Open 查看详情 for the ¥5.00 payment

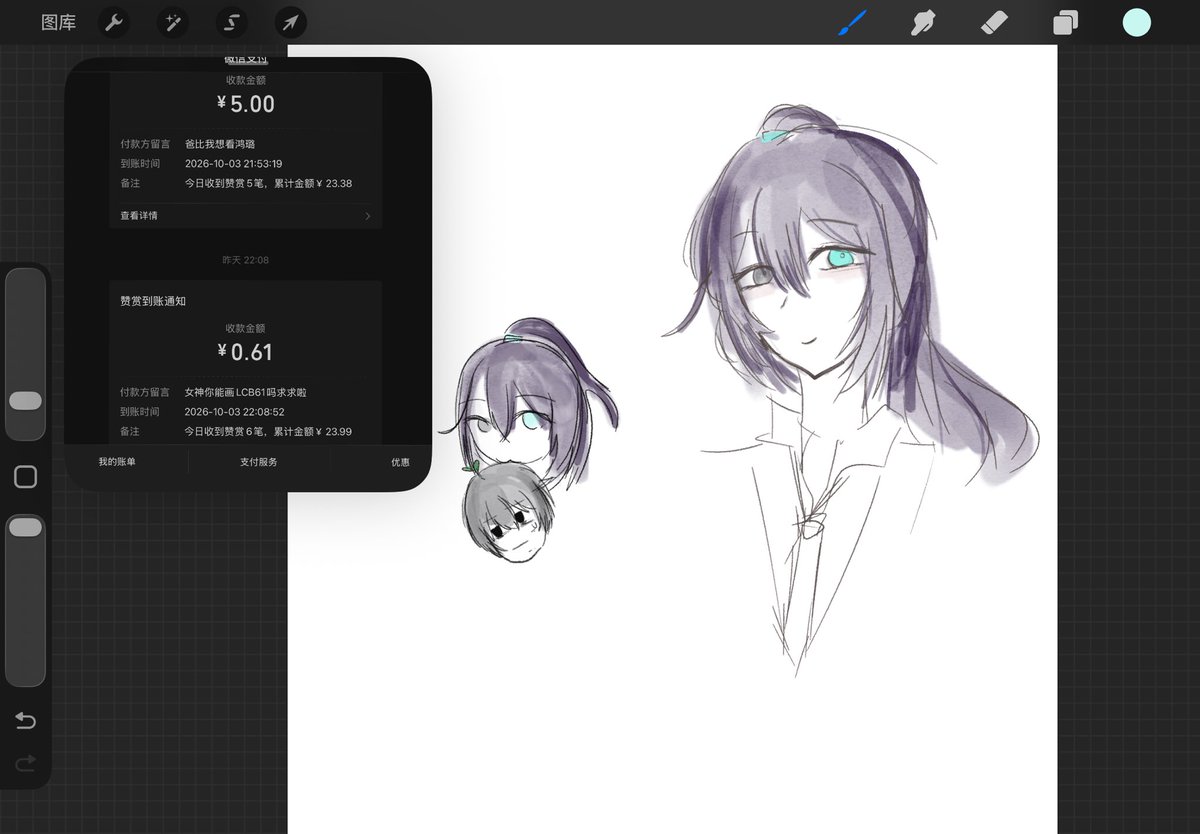(245, 215)
